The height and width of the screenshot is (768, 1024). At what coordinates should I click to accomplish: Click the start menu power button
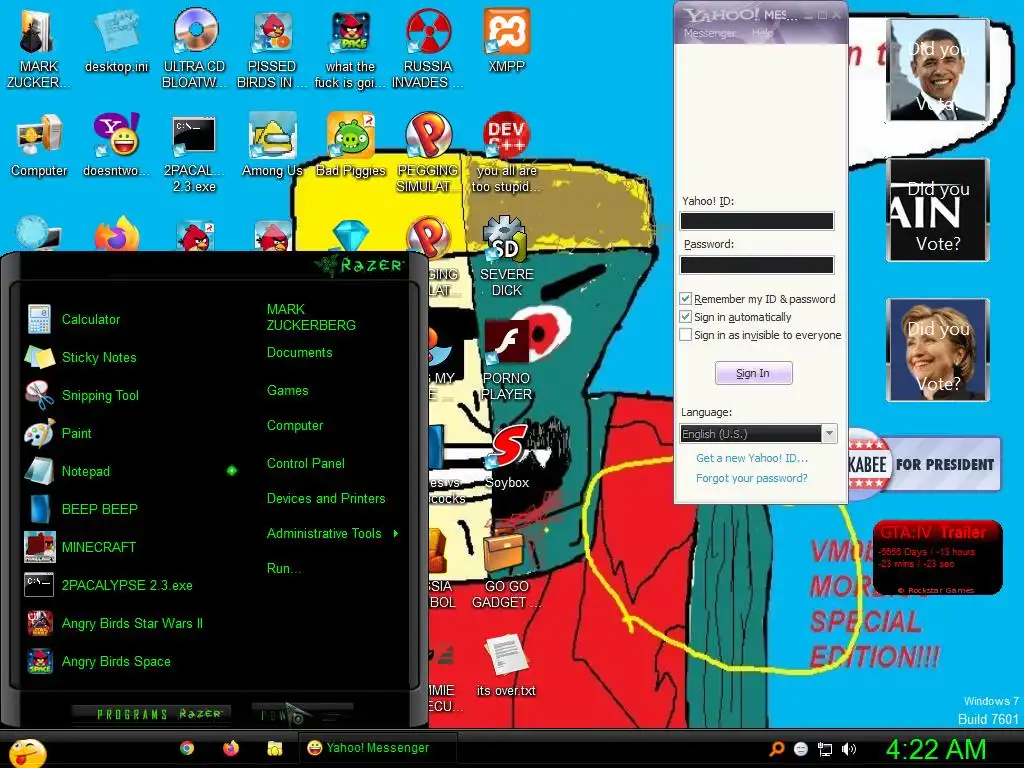pos(302,714)
